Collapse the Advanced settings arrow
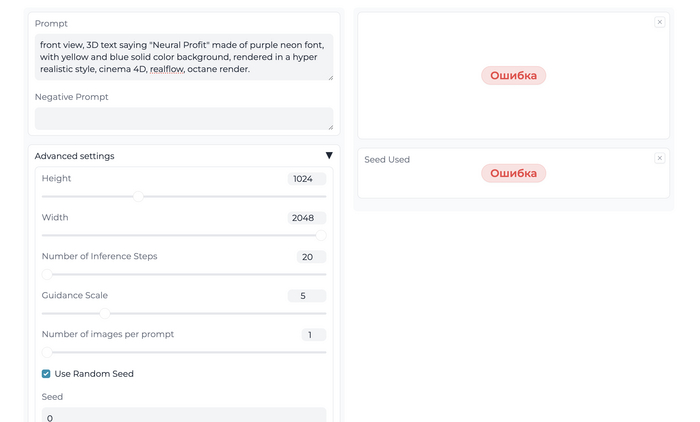Viewport: 700px width, 422px height. [x=329, y=156]
